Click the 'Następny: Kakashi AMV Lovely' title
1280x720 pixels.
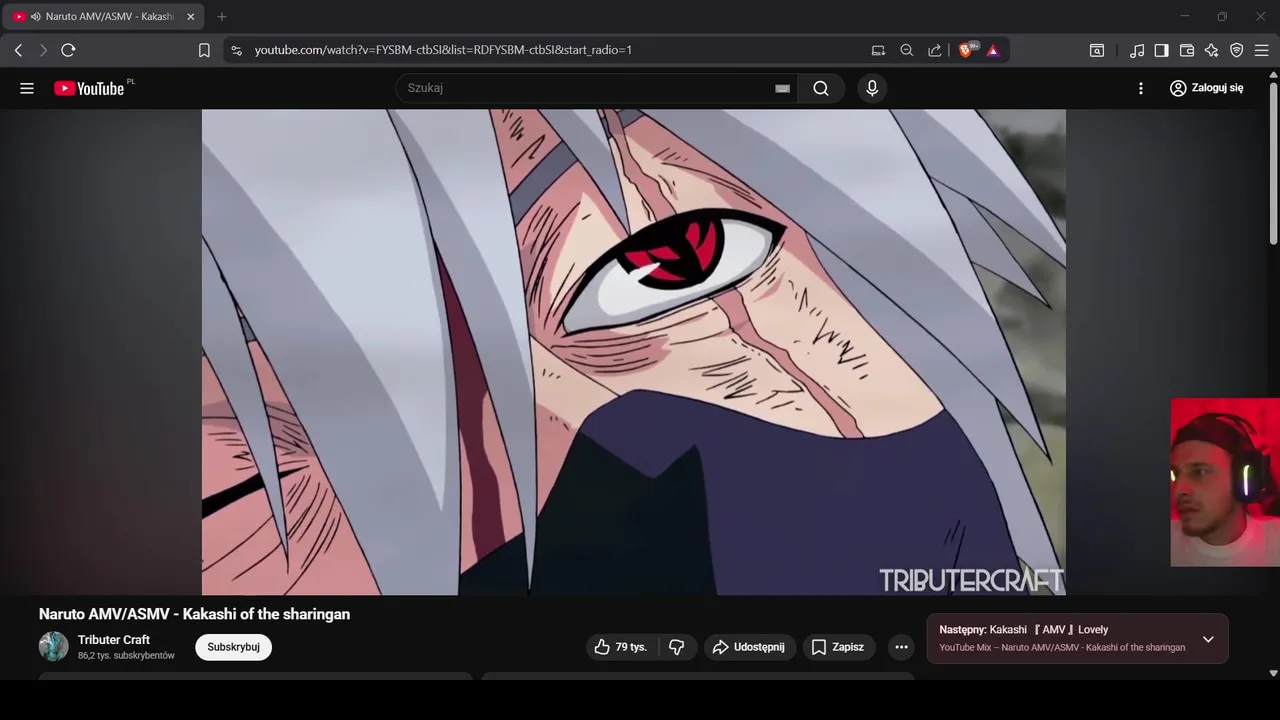tap(1023, 630)
